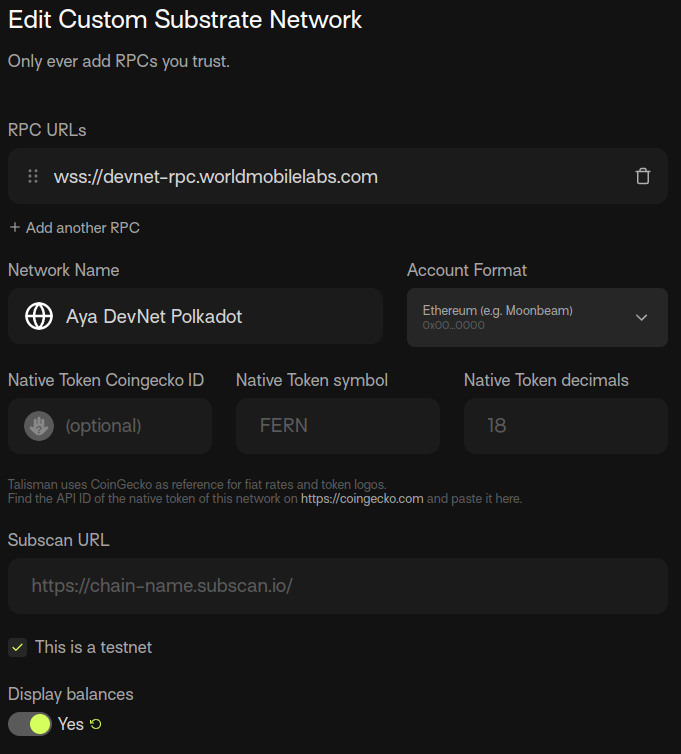Delete the devnet-rpc RPC URL with trash icon

click(643, 176)
